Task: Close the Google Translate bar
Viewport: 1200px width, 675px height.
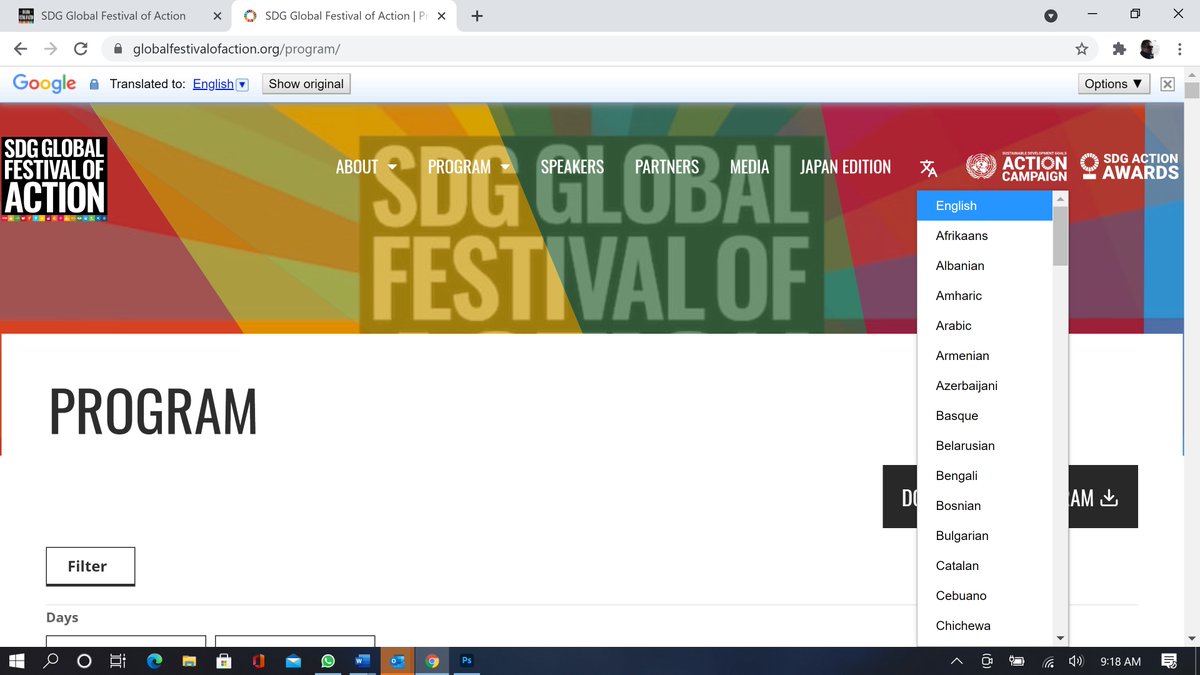Action: click(1167, 84)
